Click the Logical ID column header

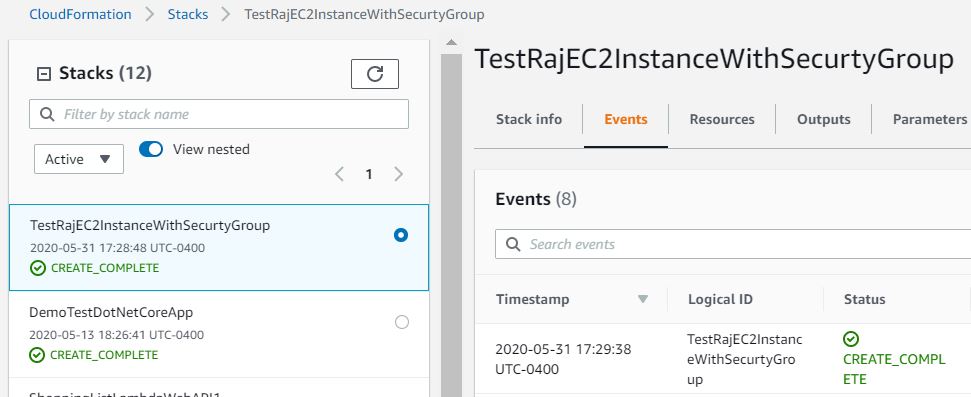[x=720, y=299]
